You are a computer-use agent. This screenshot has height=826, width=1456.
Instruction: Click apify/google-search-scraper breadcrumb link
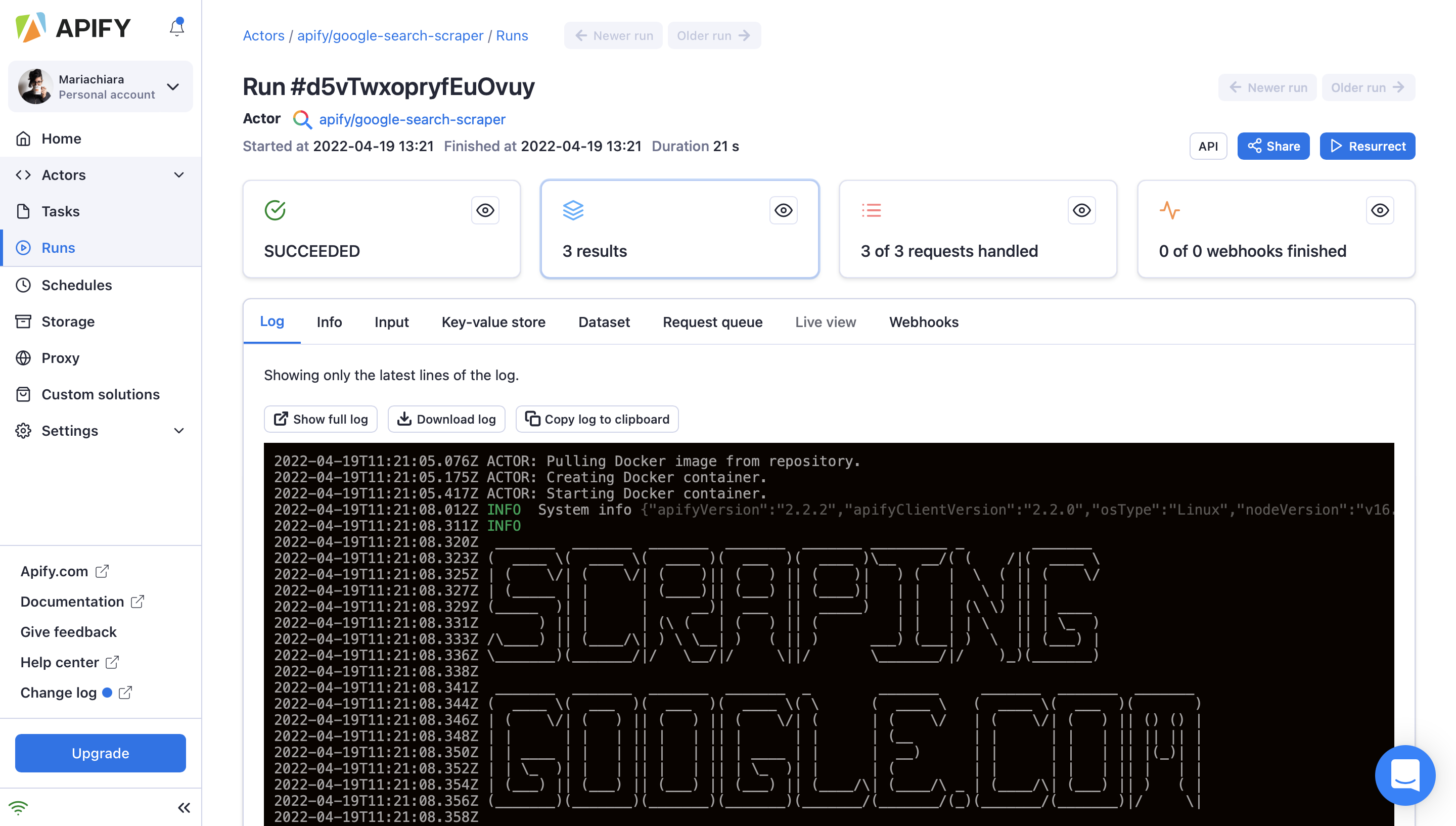click(x=390, y=36)
